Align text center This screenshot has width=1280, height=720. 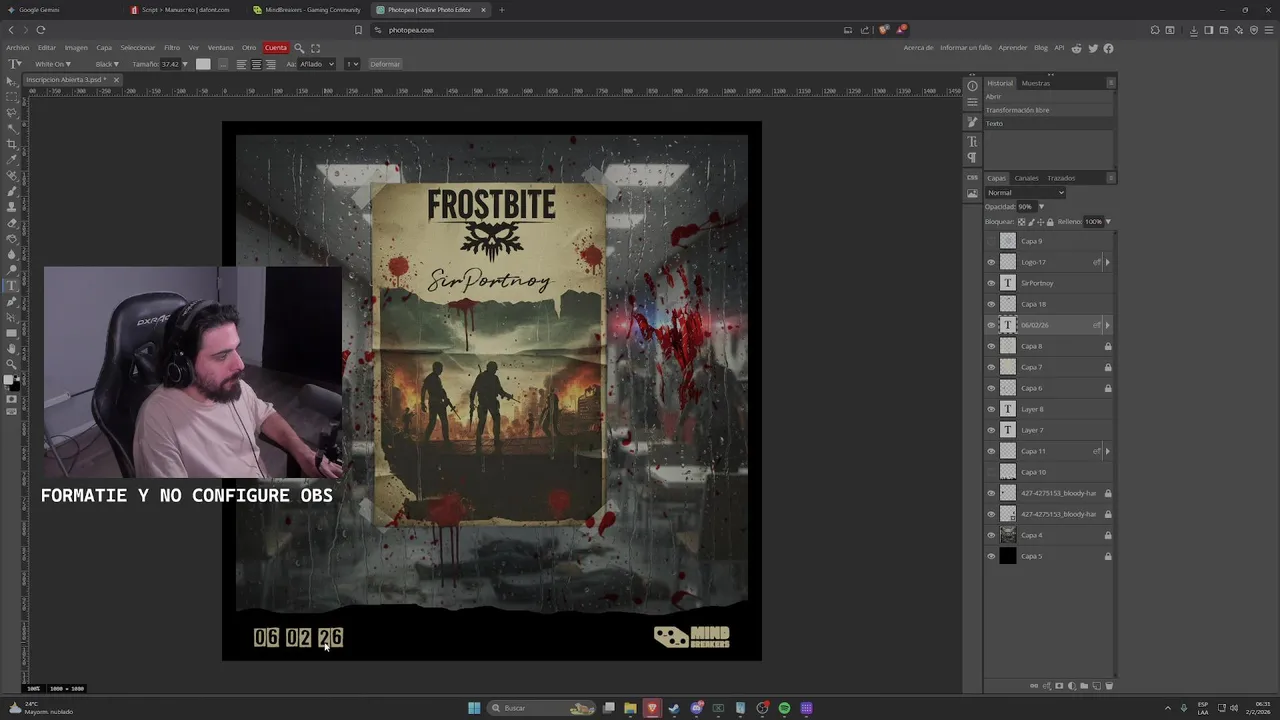tap(256, 64)
